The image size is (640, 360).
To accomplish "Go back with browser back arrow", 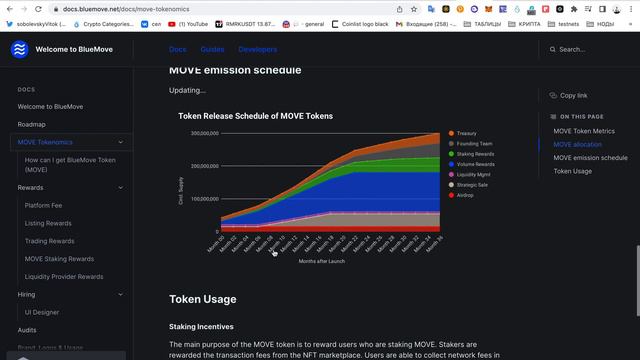I will coord(10,9).
